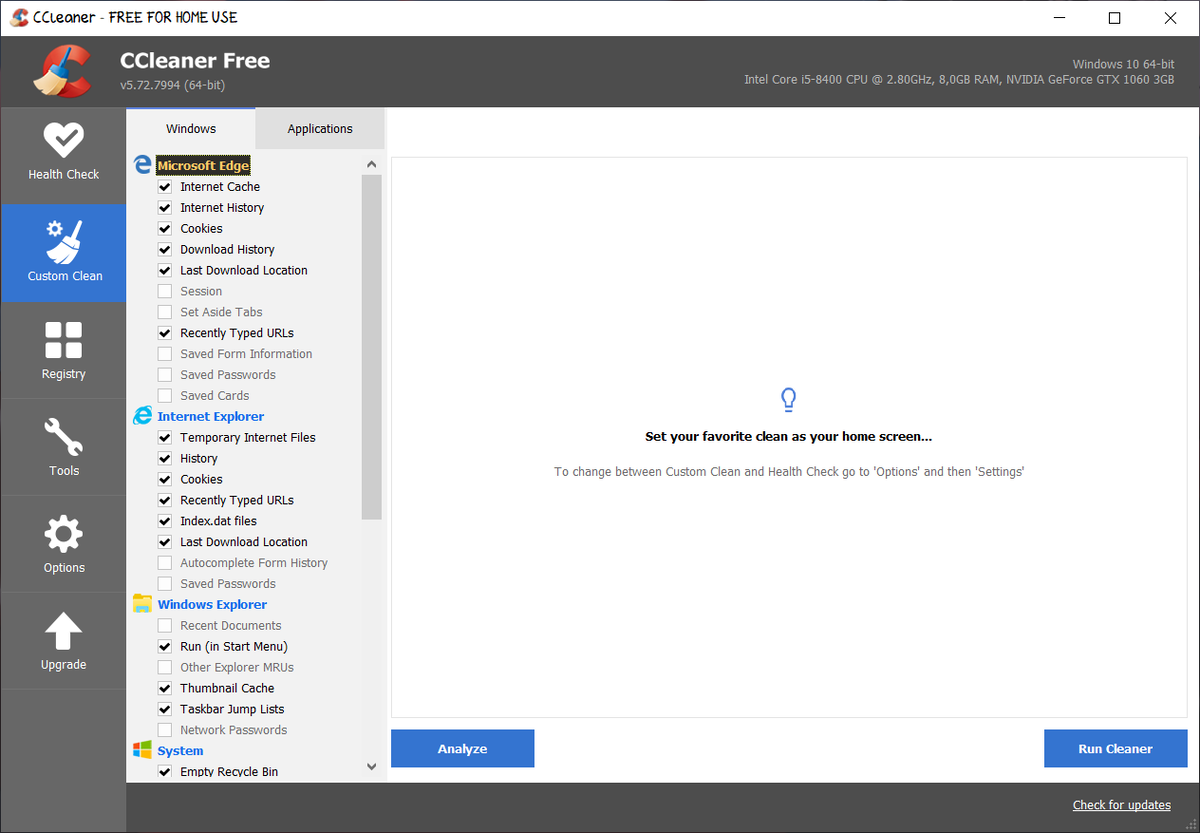Image resolution: width=1200 pixels, height=833 pixels.
Task: Expand the System section
Action: [x=180, y=750]
